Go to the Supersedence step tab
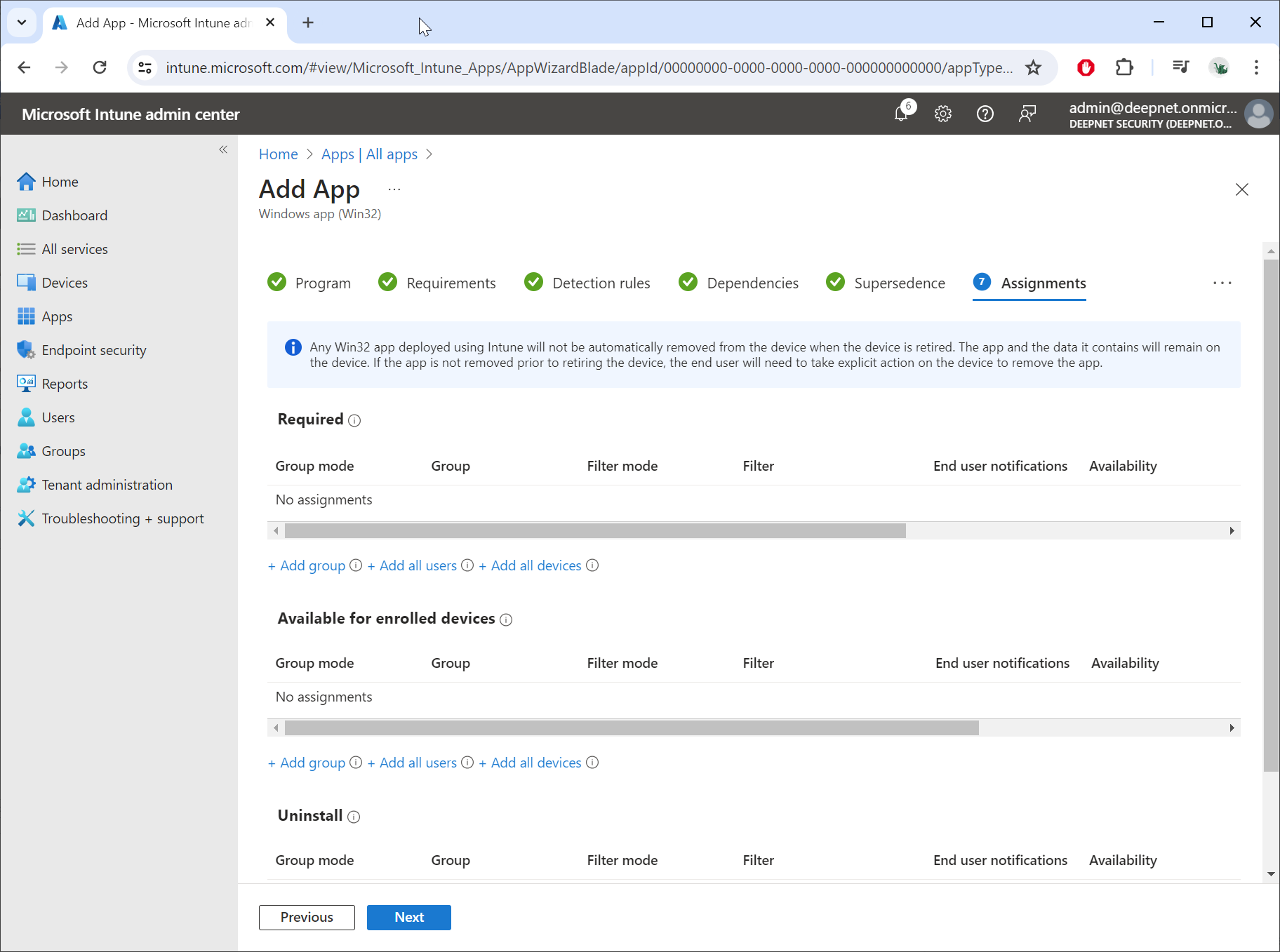The image size is (1280, 952). (899, 283)
